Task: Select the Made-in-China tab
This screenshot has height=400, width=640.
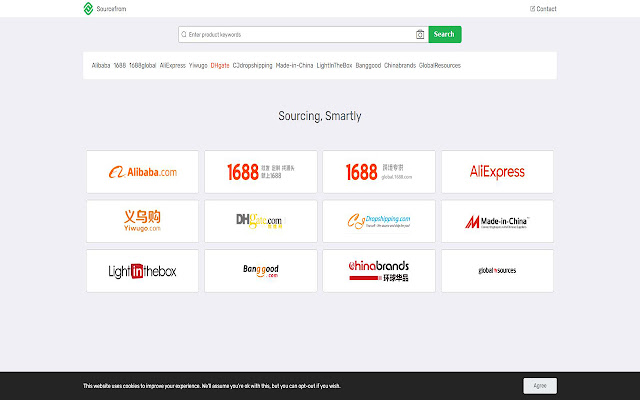Action: pos(294,65)
